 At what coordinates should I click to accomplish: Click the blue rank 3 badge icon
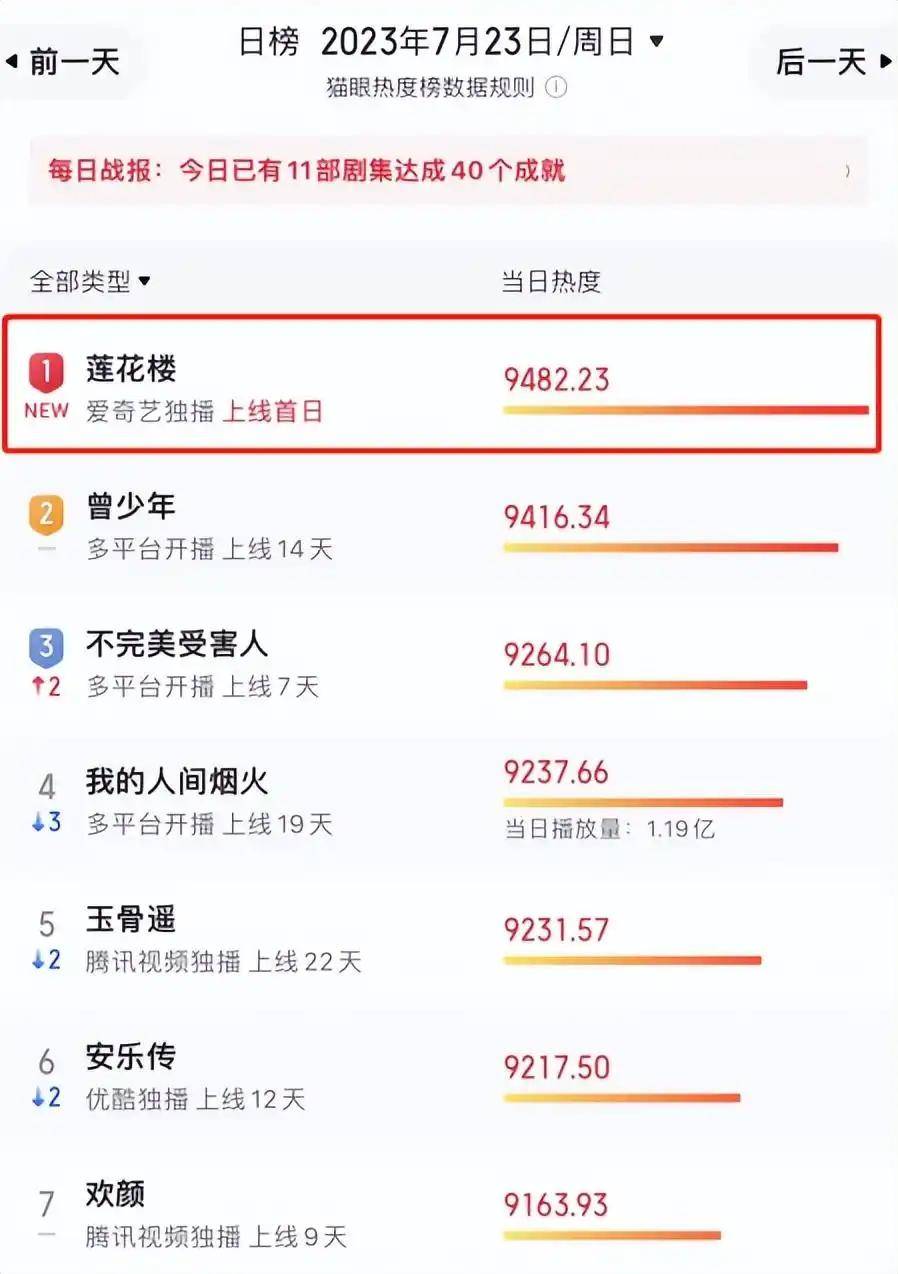point(46,649)
